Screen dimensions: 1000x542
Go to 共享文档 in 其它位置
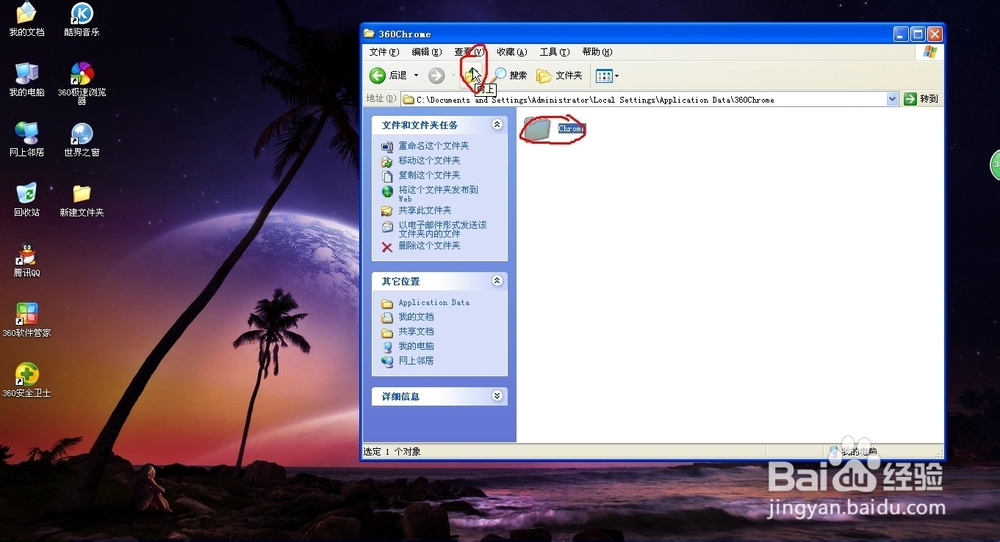[416, 332]
